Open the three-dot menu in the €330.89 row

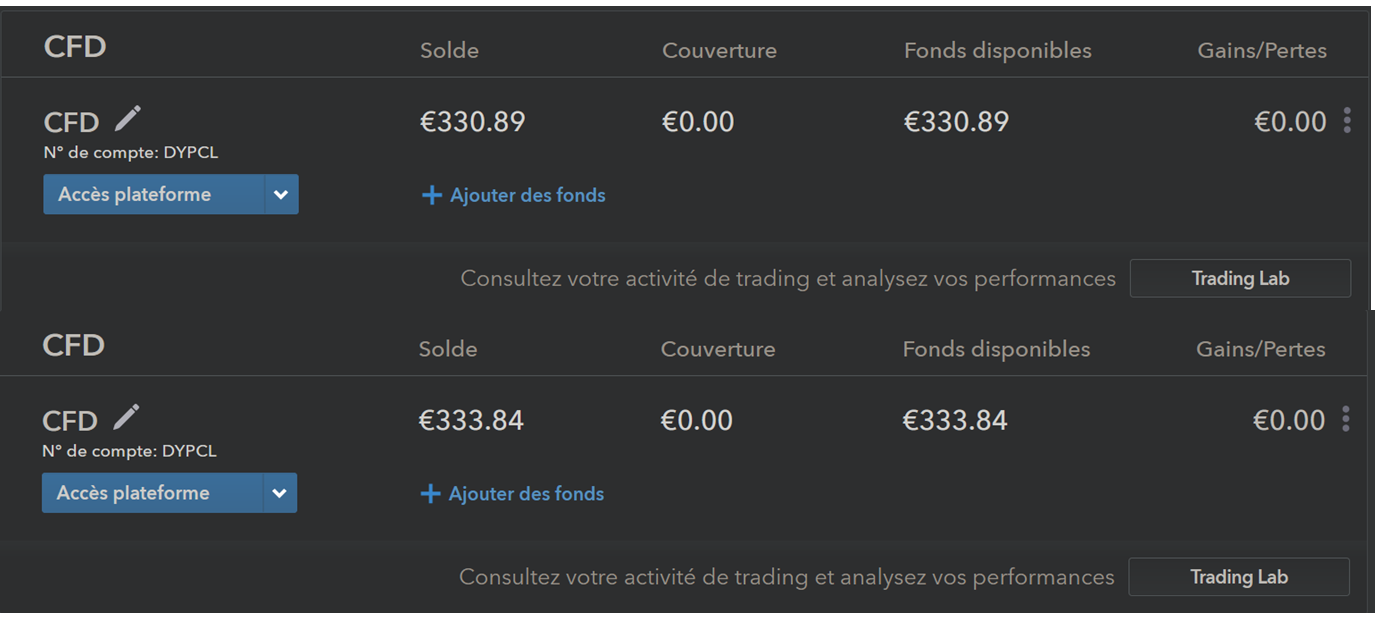point(1347,121)
